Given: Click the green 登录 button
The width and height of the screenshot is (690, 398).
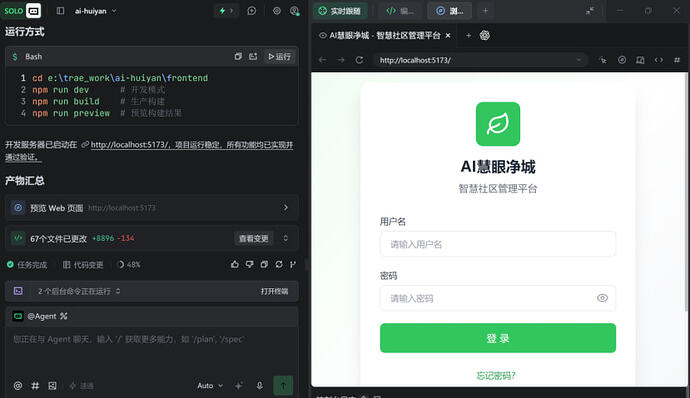Looking at the screenshot, I should click(498, 338).
